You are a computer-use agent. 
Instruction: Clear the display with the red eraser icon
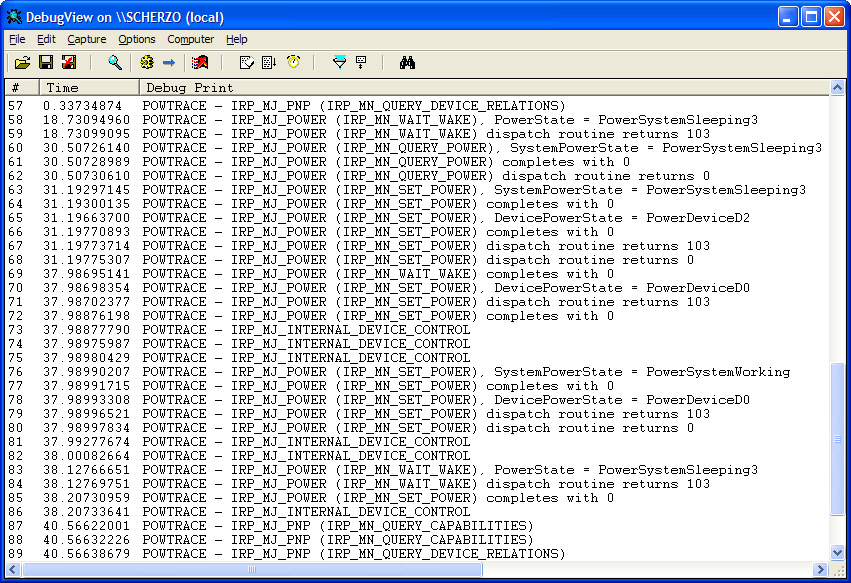pyautogui.click(x=200, y=63)
